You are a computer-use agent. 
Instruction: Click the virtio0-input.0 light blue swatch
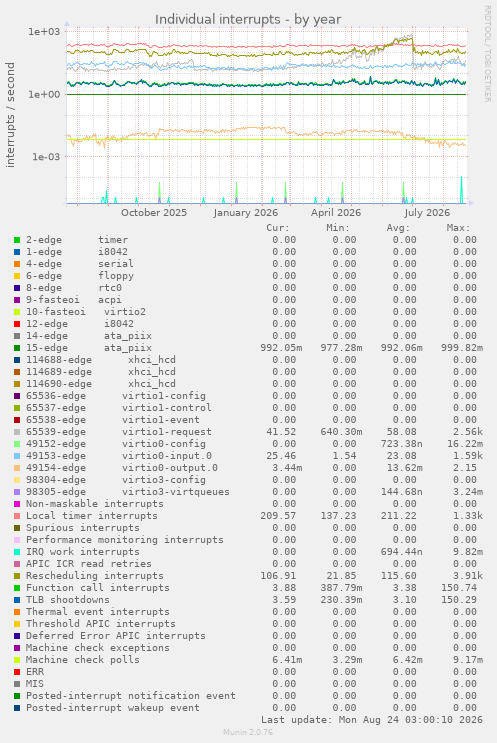(x=17, y=456)
